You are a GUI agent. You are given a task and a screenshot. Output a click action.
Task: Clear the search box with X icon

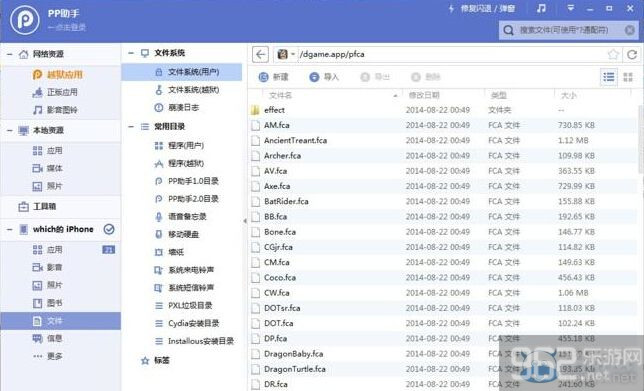pos(630,30)
